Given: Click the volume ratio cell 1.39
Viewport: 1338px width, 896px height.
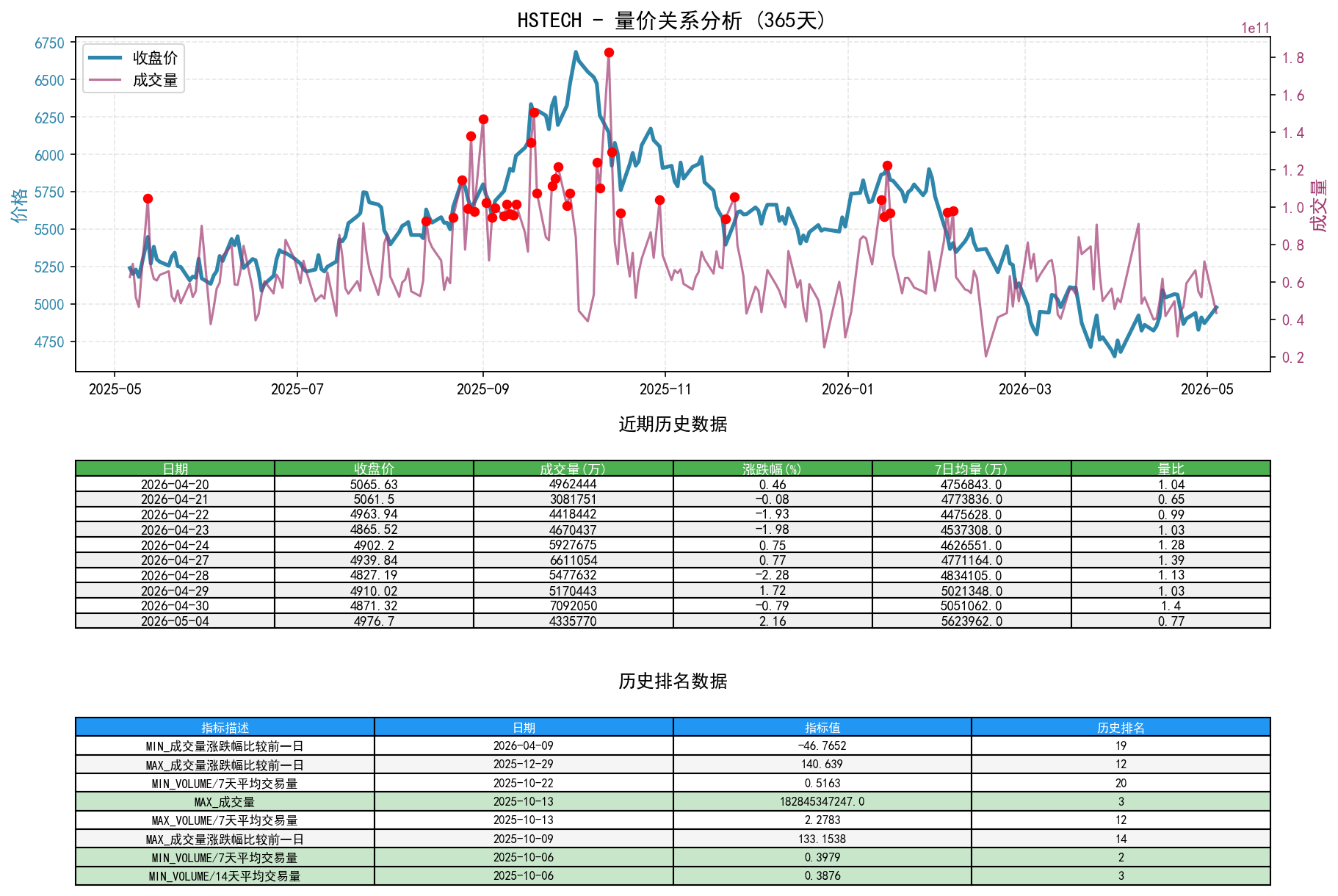Looking at the screenshot, I should tap(1171, 560).
